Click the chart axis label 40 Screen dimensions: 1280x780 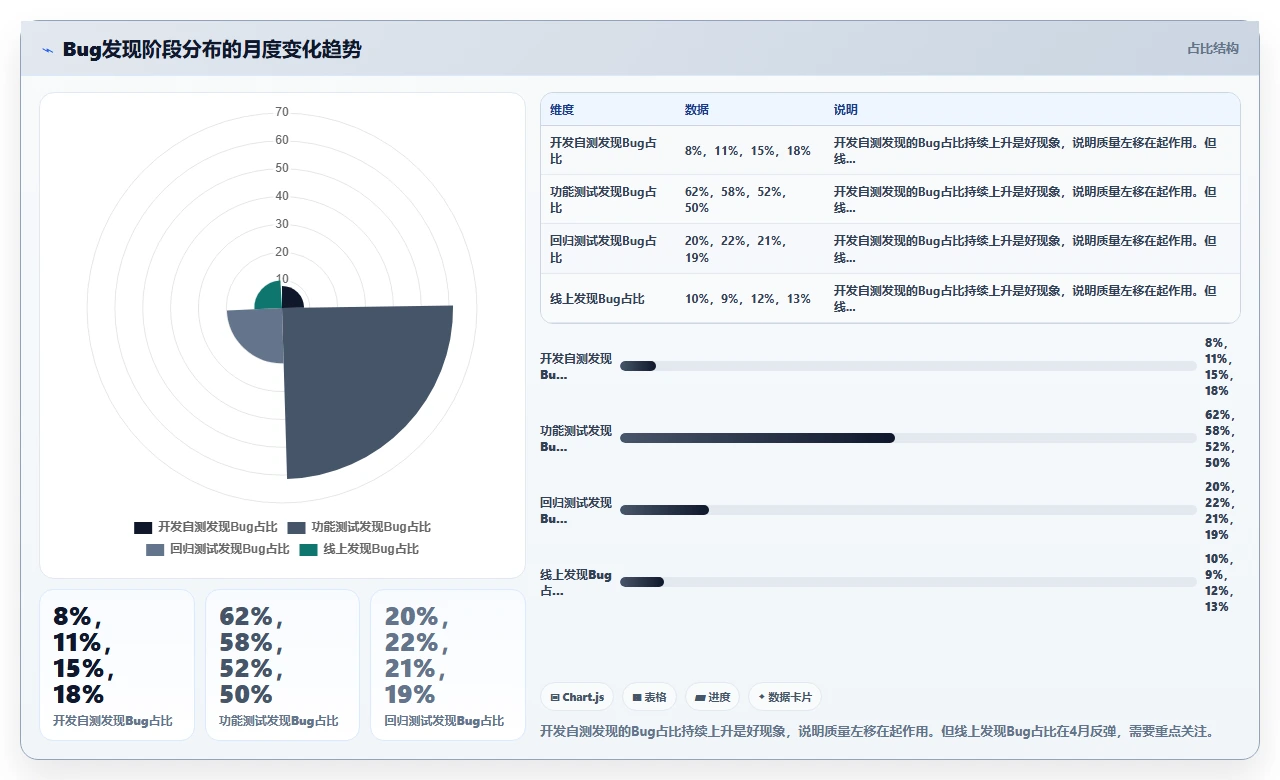click(x=282, y=196)
